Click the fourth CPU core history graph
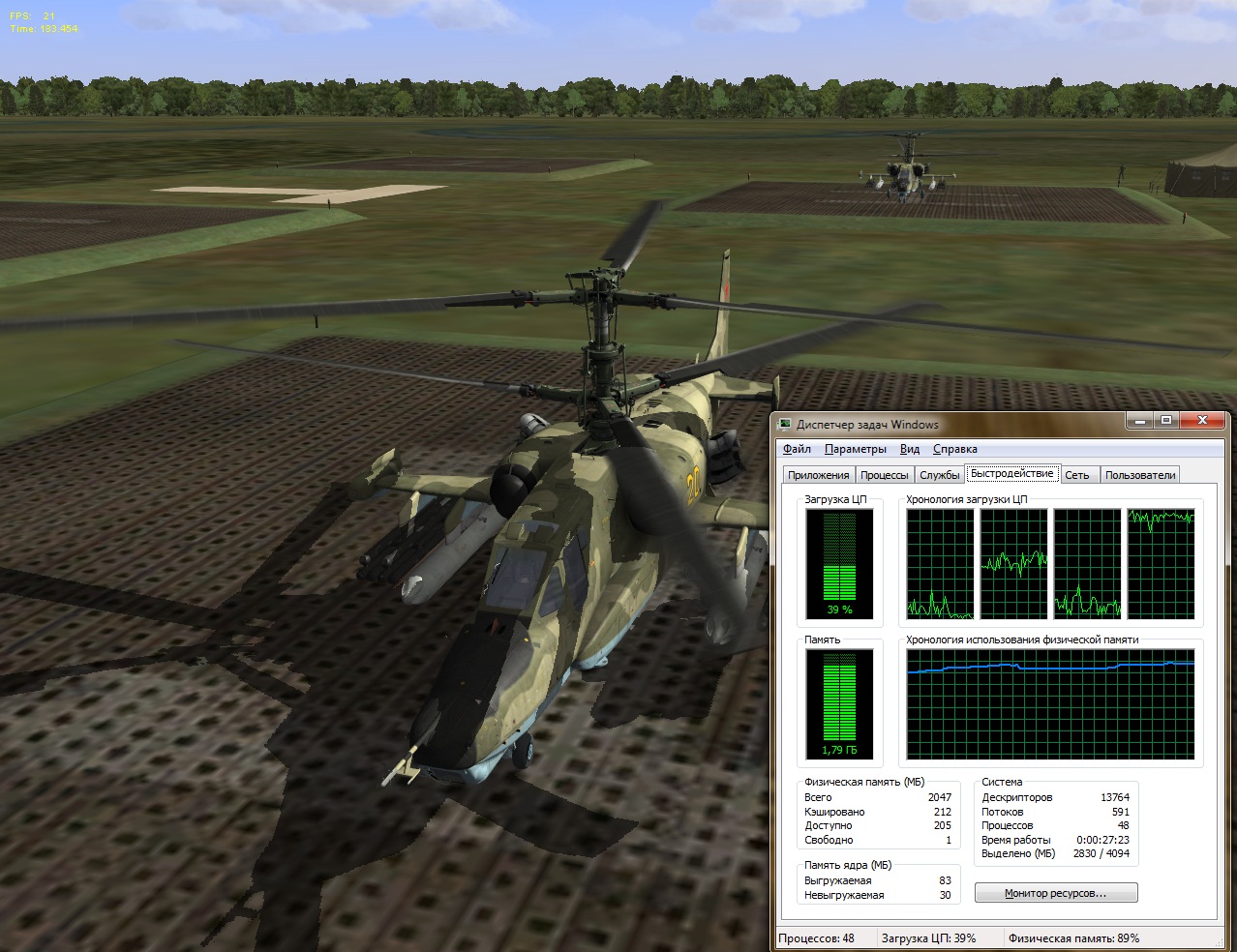Image resolution: width=1237 pixels, height=952 pixels. pyautogui.click(x=1161, y=564)
